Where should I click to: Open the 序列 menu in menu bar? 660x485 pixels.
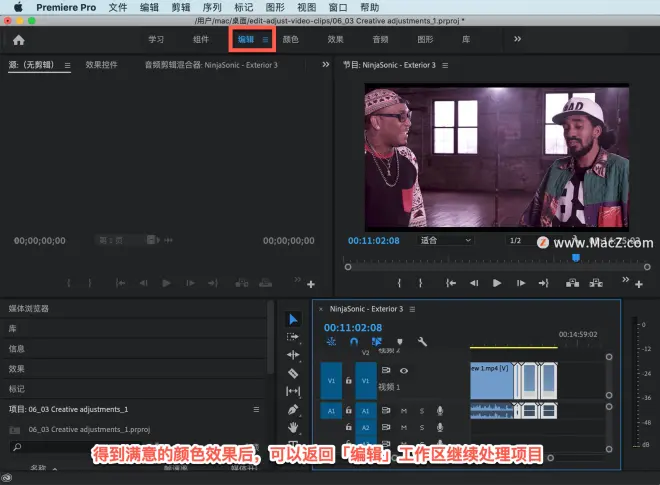[212, 7]
